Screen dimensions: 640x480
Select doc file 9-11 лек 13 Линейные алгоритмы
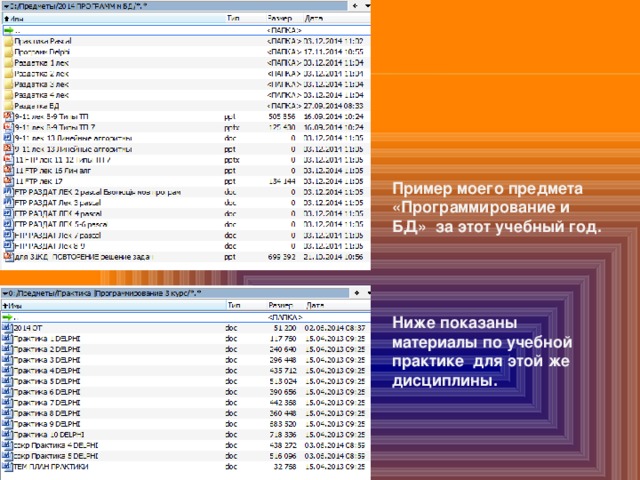[x=73, y=138]
